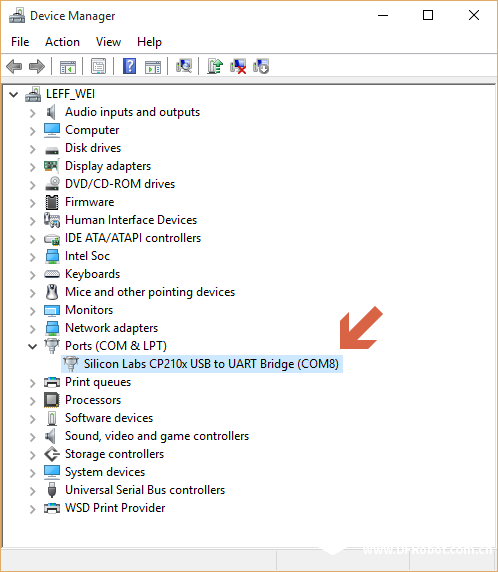Click the Update driver software icon
498x572 pixels.
[215, 67]
